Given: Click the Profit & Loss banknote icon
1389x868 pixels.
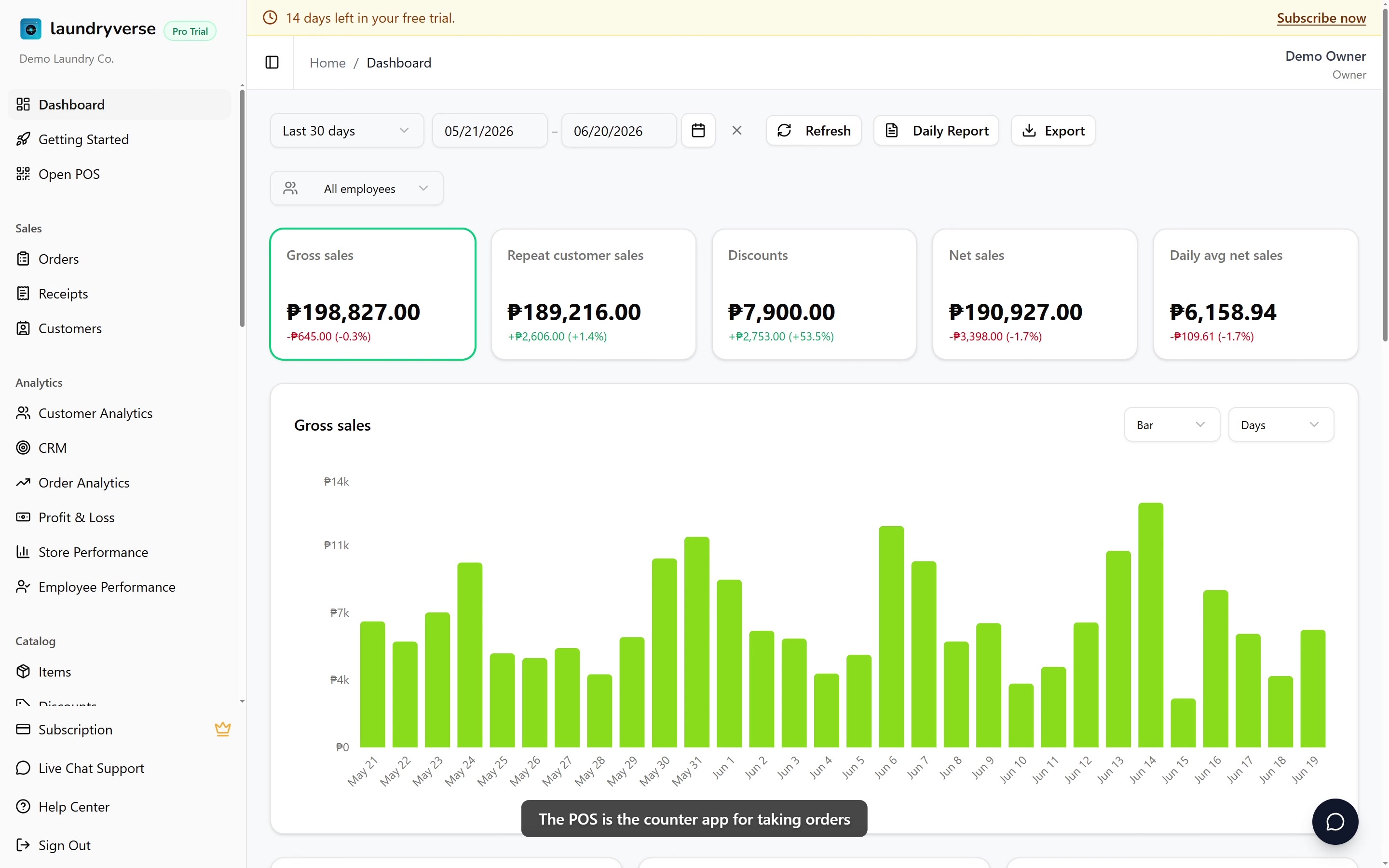Looking at the screenshot, I should point(23,517).
